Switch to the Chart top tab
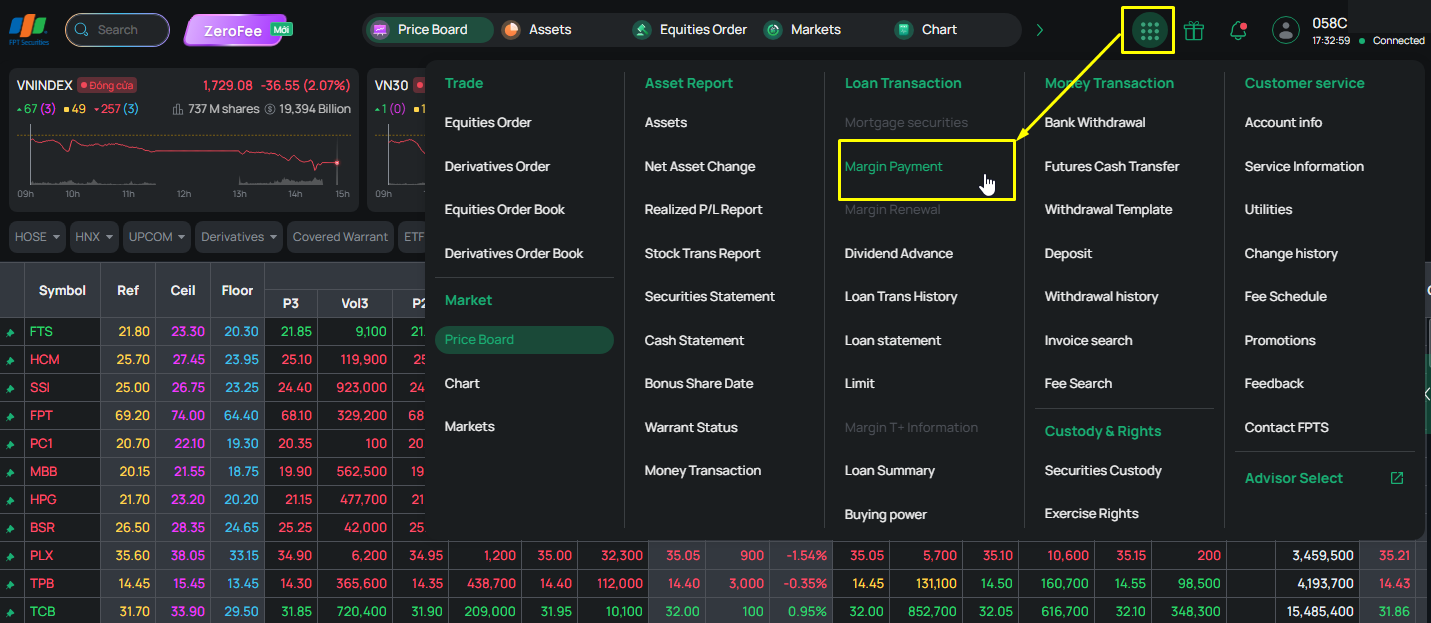This screenshot has height=623, width=1431. tap(926, 30)
